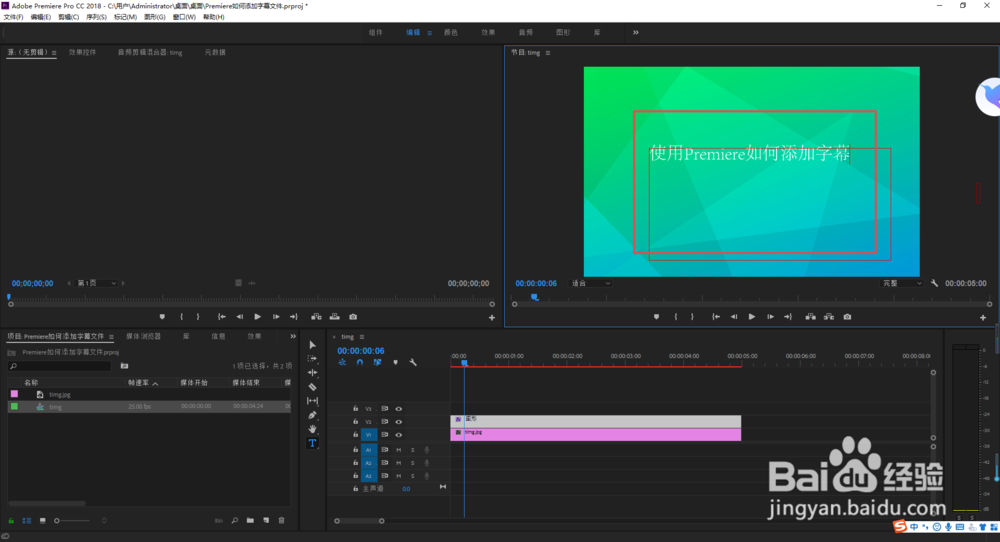Delete selected item with trash icon
Viewport: 1000px width, 542px height.
[x=281, y=520]
